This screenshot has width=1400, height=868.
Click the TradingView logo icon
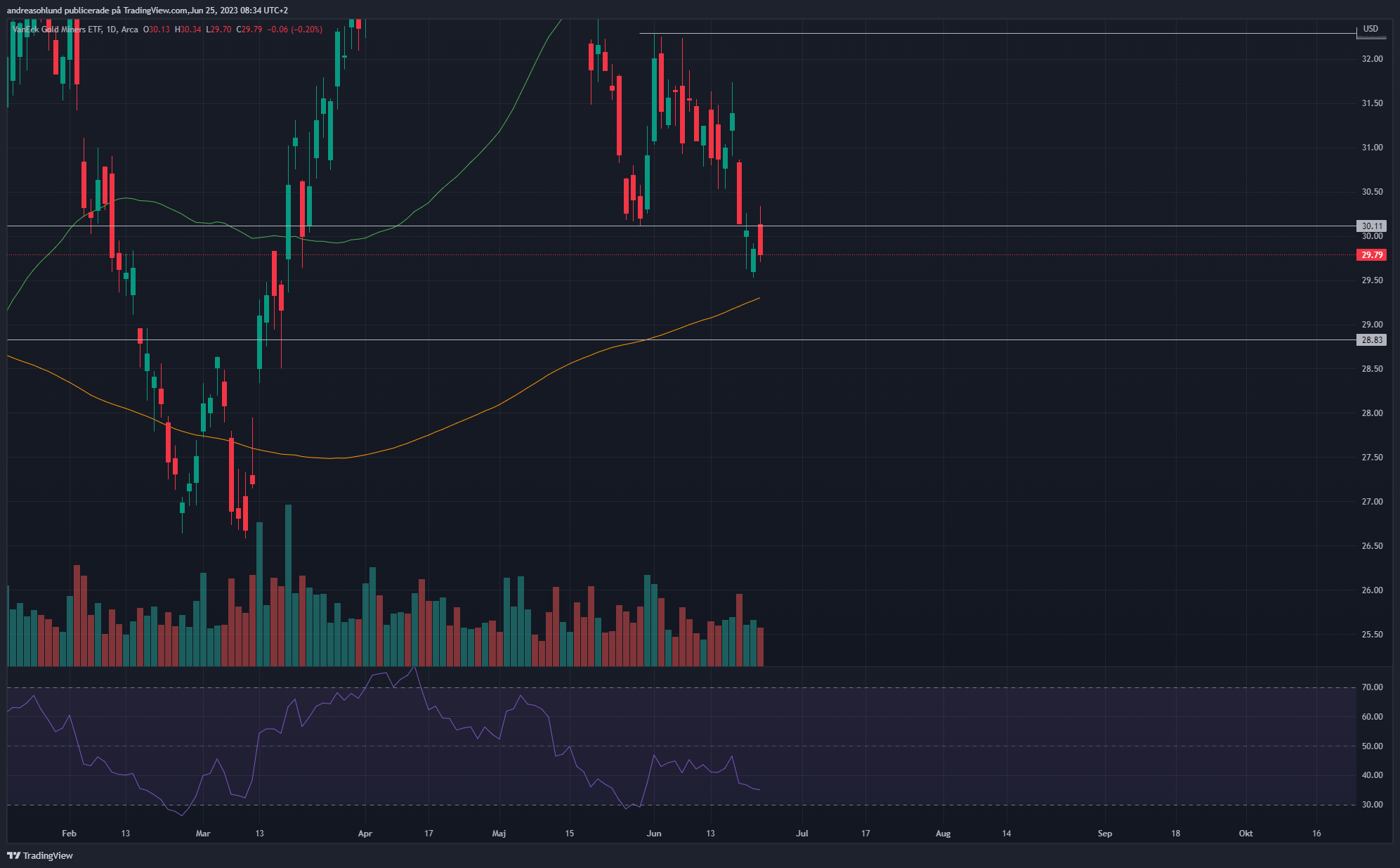pos(13,855)
